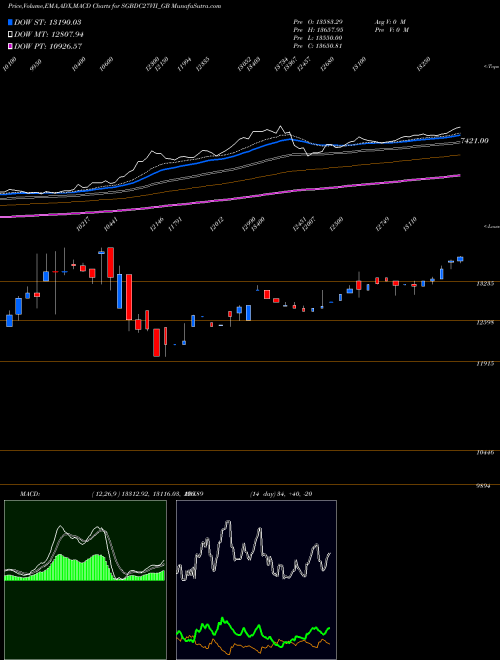Select the chart title mentioning MunafaSutra.com

[115, 6]
